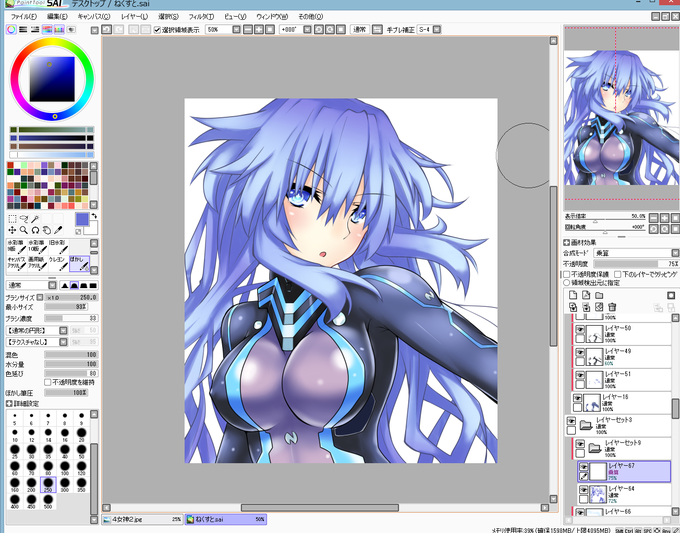Select the クレヨン crayon brush tool
Image resolution: width=680 pixels, height=533 pixels.
click(59, 264)
